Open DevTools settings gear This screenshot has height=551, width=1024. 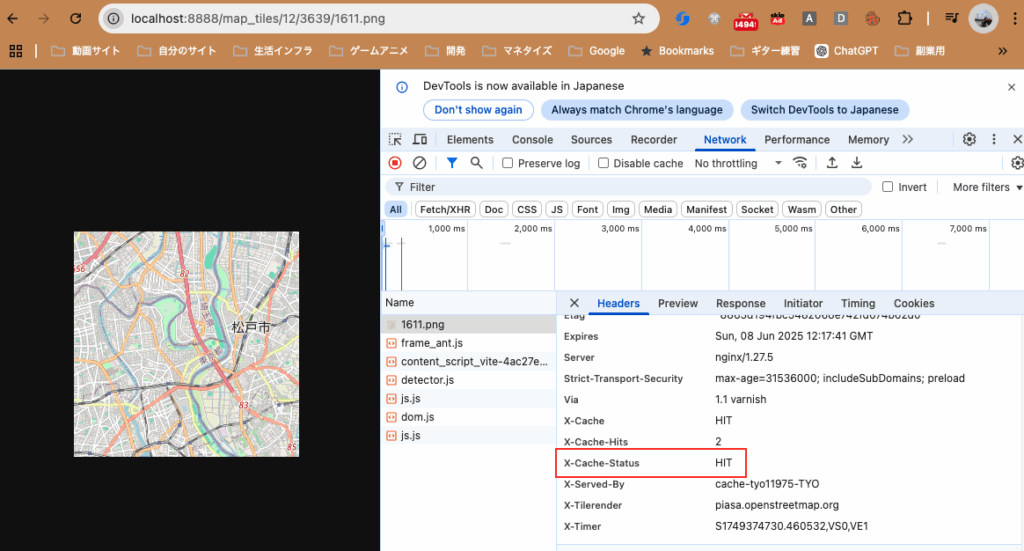pyautogui.click(x=969, y=140)
